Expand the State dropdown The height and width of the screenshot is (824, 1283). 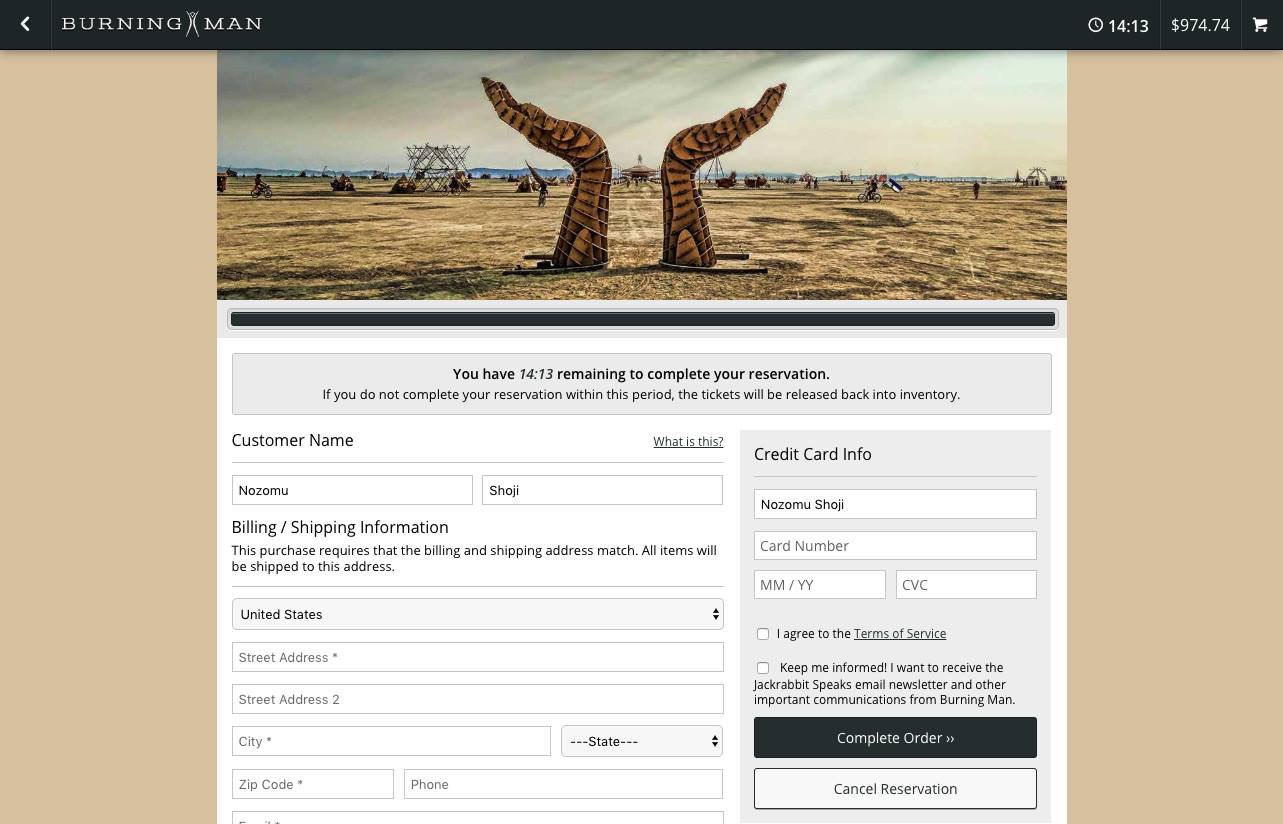pos(642,741)
